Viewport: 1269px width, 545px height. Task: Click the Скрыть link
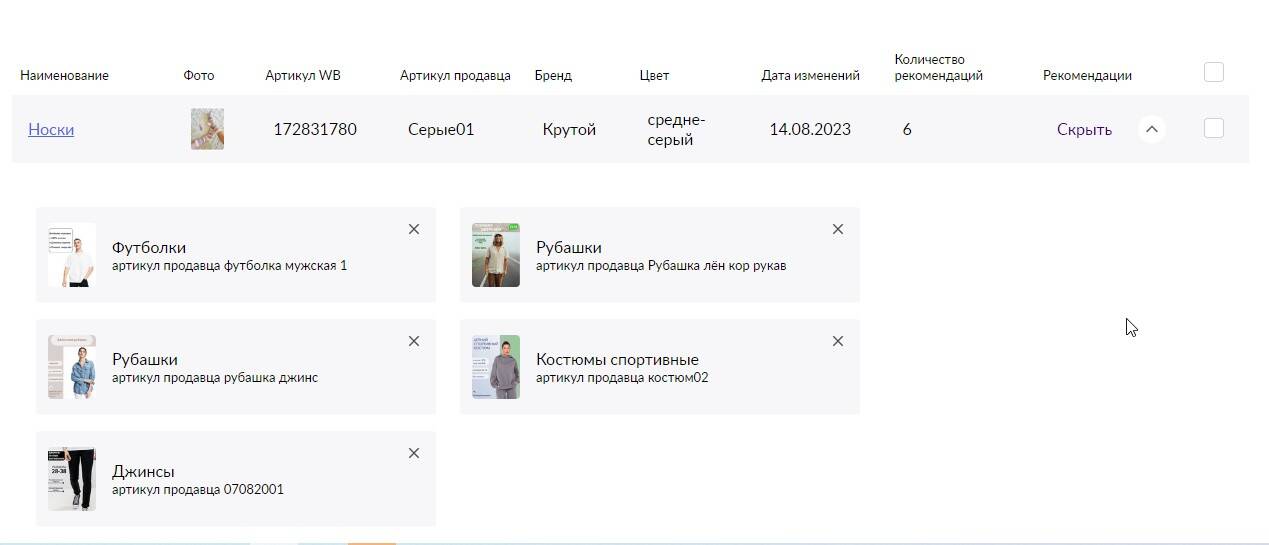click(x=1084, y=129)
